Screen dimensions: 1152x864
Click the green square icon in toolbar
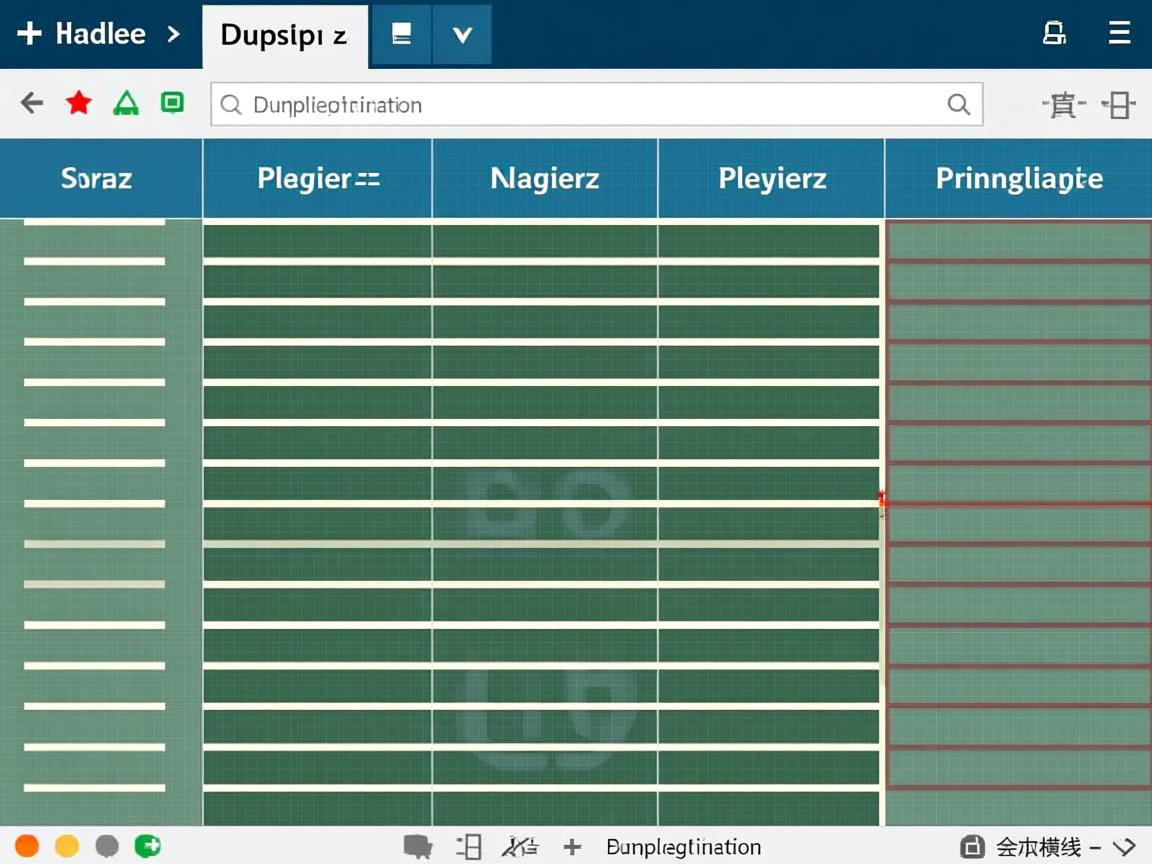coord(173,102)
